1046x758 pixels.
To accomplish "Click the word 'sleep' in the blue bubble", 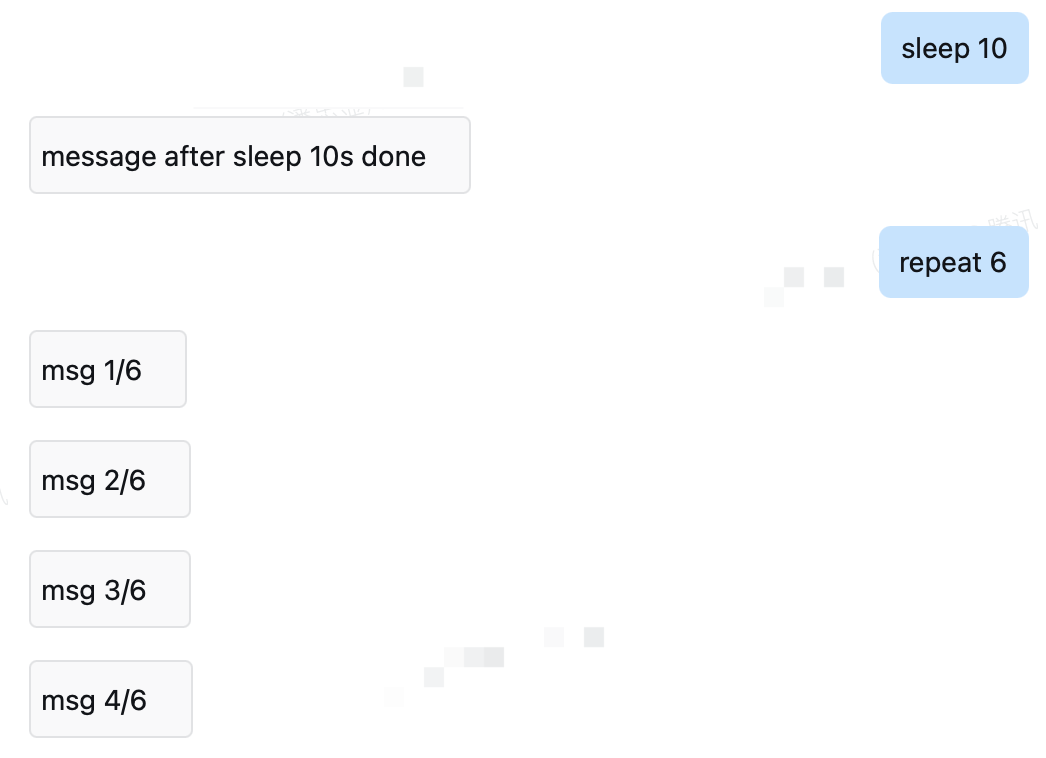I will pos(935,50).
